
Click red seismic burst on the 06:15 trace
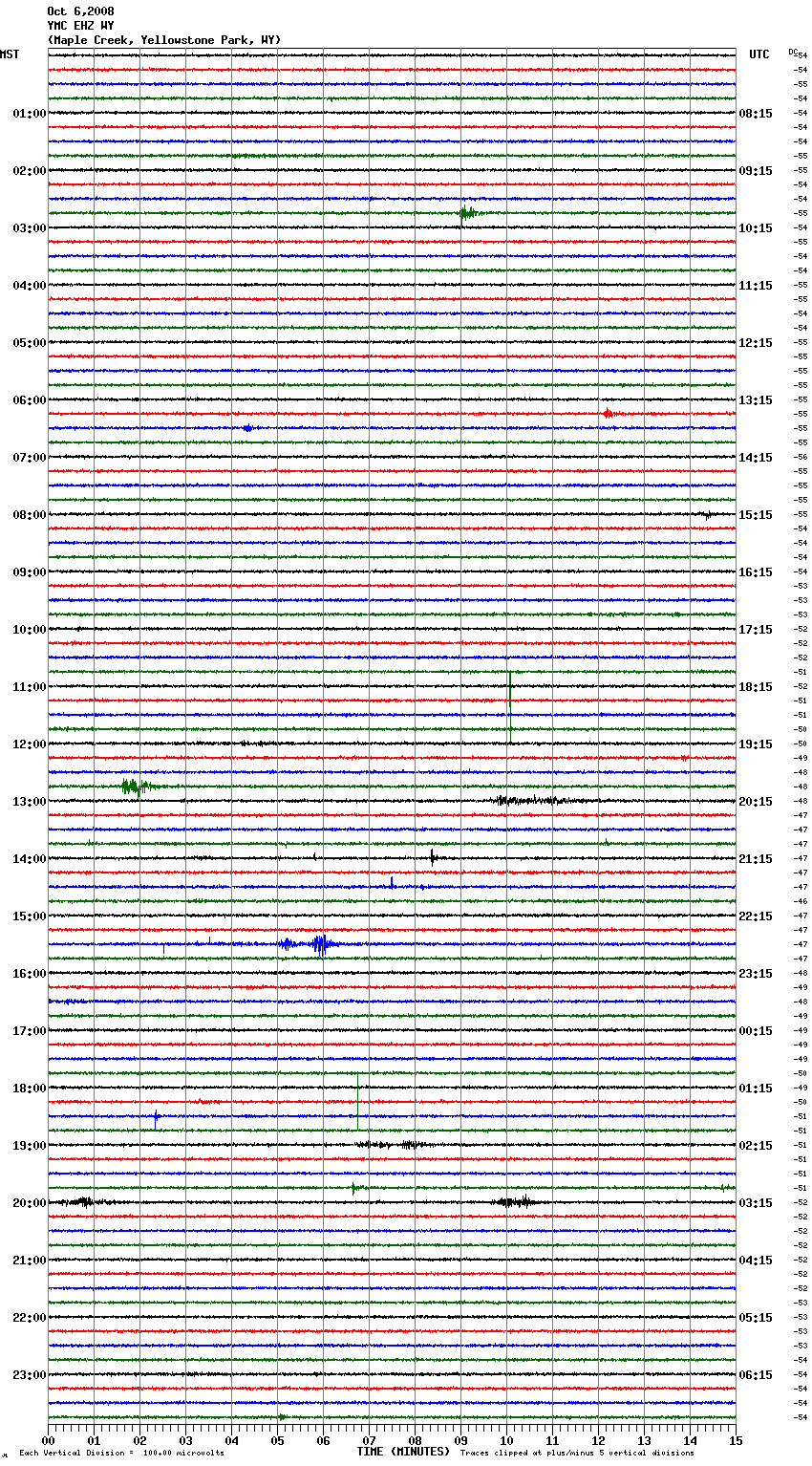tap(608, 414)
